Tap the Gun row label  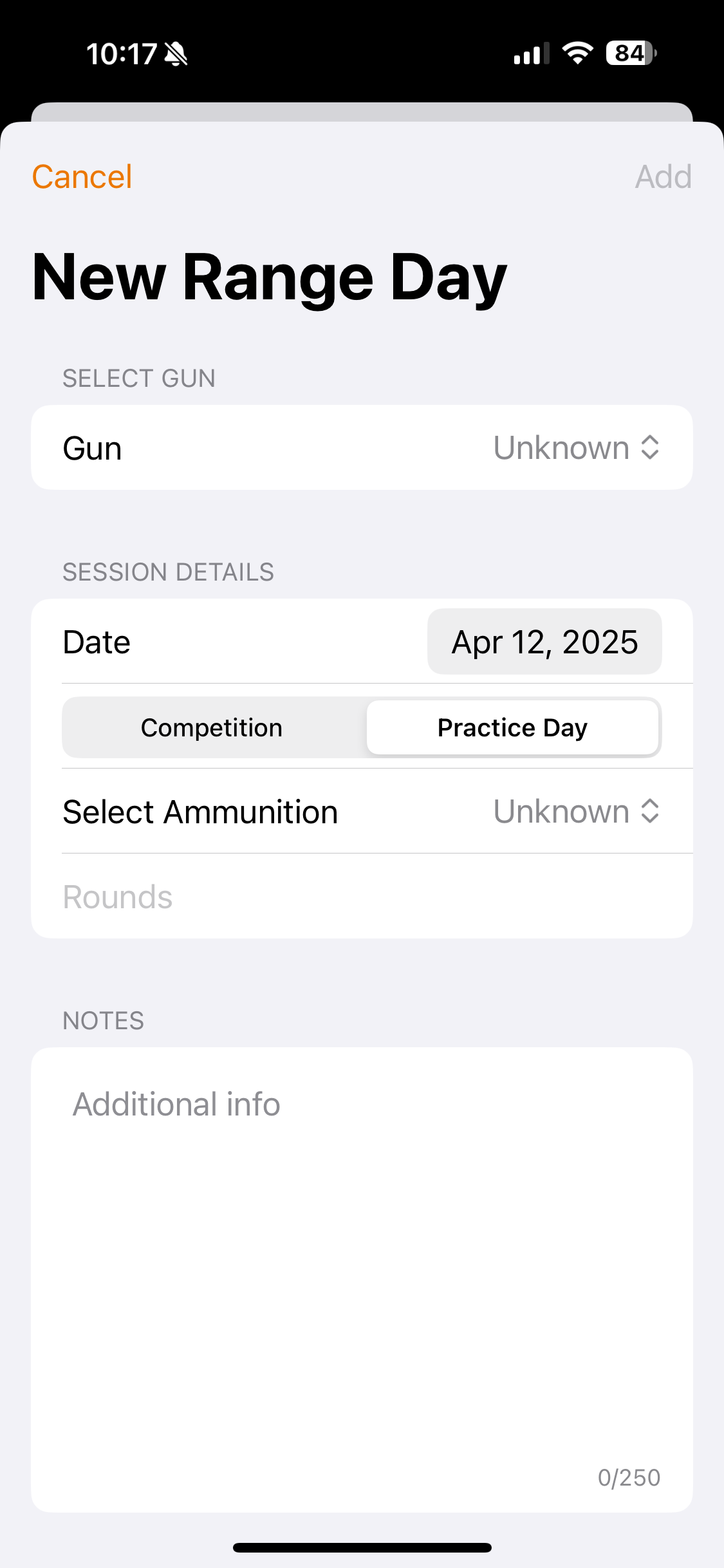tap(93, 448)
